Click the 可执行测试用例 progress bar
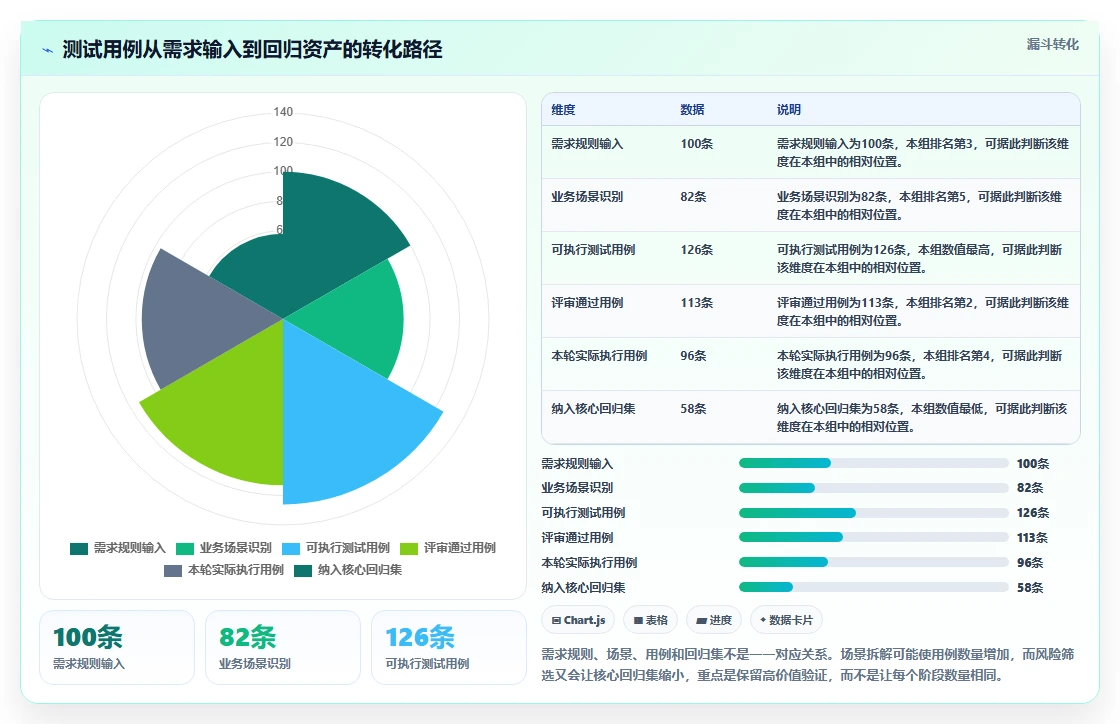The image size is (1120, 724). (874, 513)
